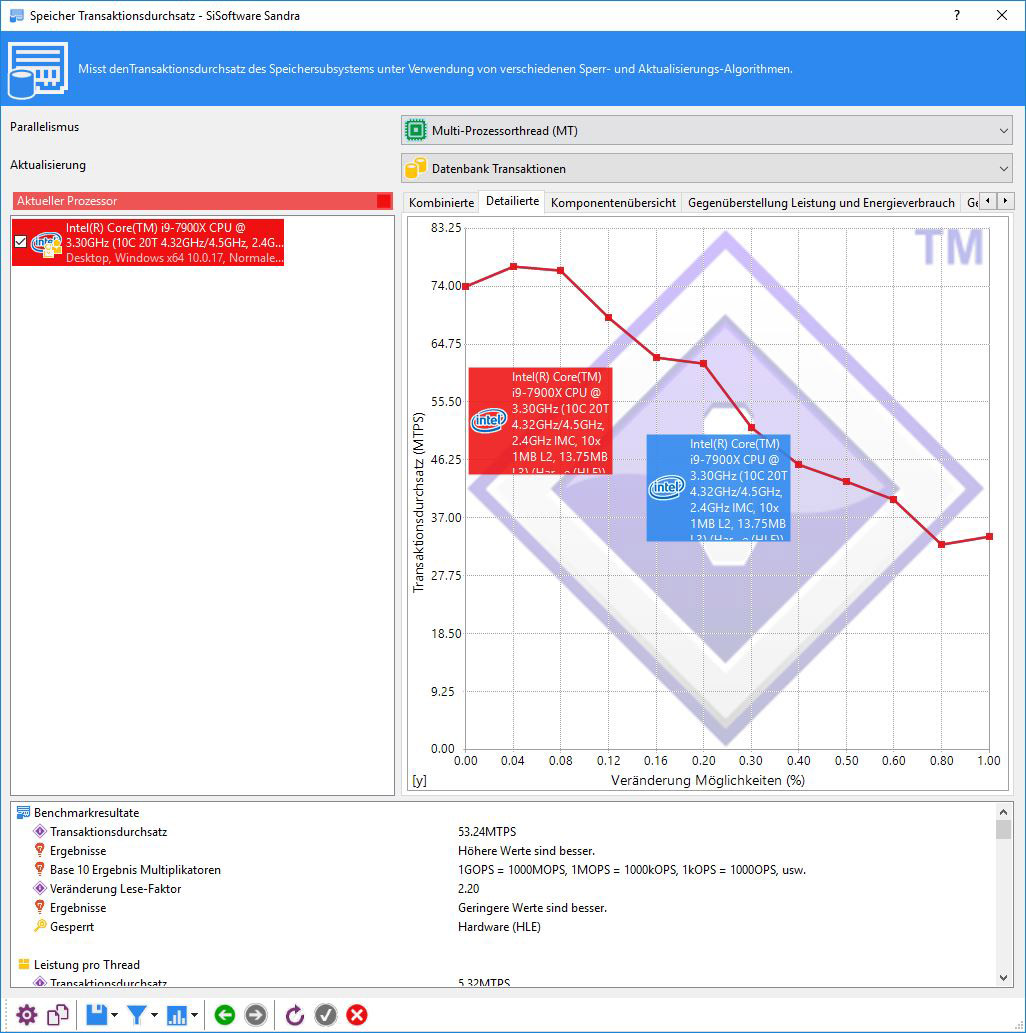Click the tab strip scroll left arrow
This screenshot has width=1026, height=1033.
(x=987, y=201)
